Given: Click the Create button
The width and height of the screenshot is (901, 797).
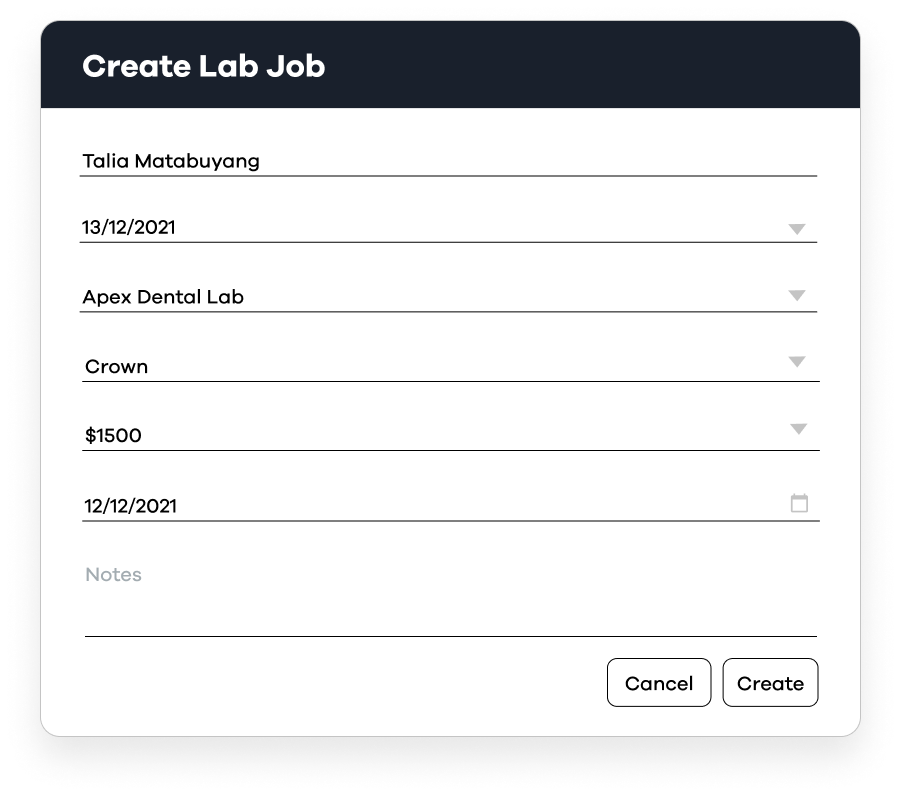Looking at the screenshot, I should tap(771, 683).
